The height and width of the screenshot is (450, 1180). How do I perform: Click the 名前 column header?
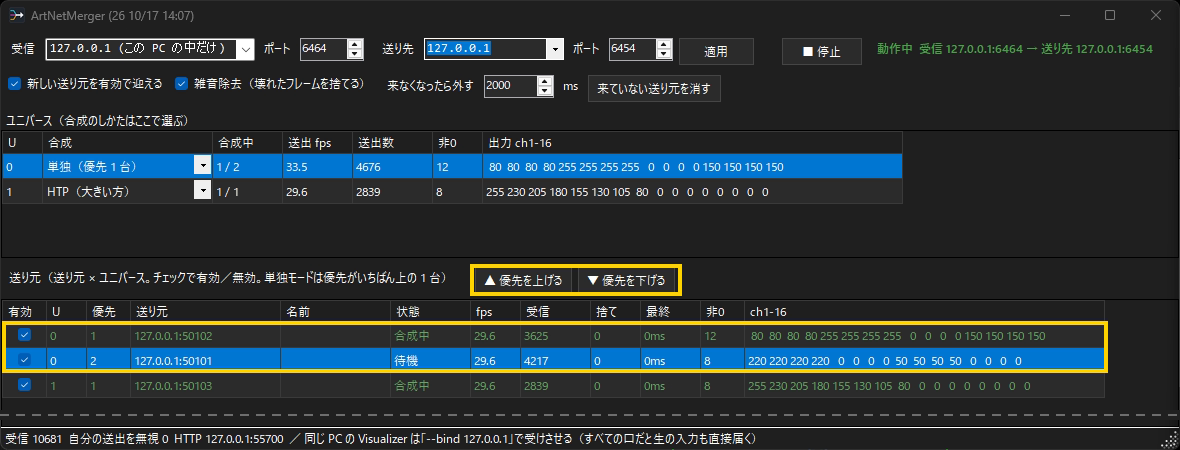click(335, 311)
